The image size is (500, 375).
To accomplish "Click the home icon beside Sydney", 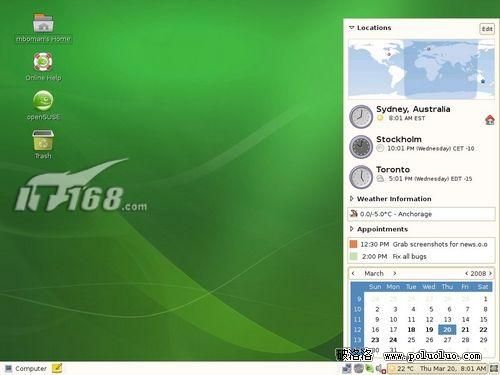I will coord(490,120).
